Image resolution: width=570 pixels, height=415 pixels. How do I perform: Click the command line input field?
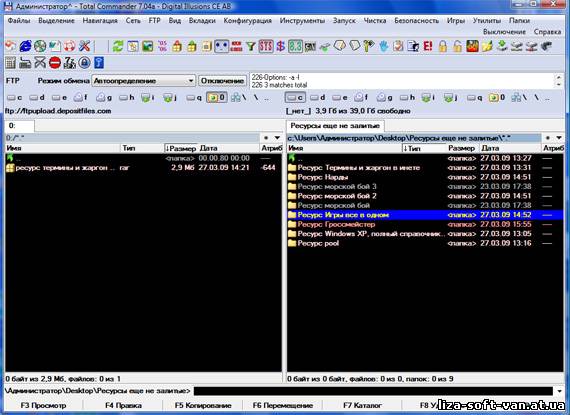[x=374, y=391]
